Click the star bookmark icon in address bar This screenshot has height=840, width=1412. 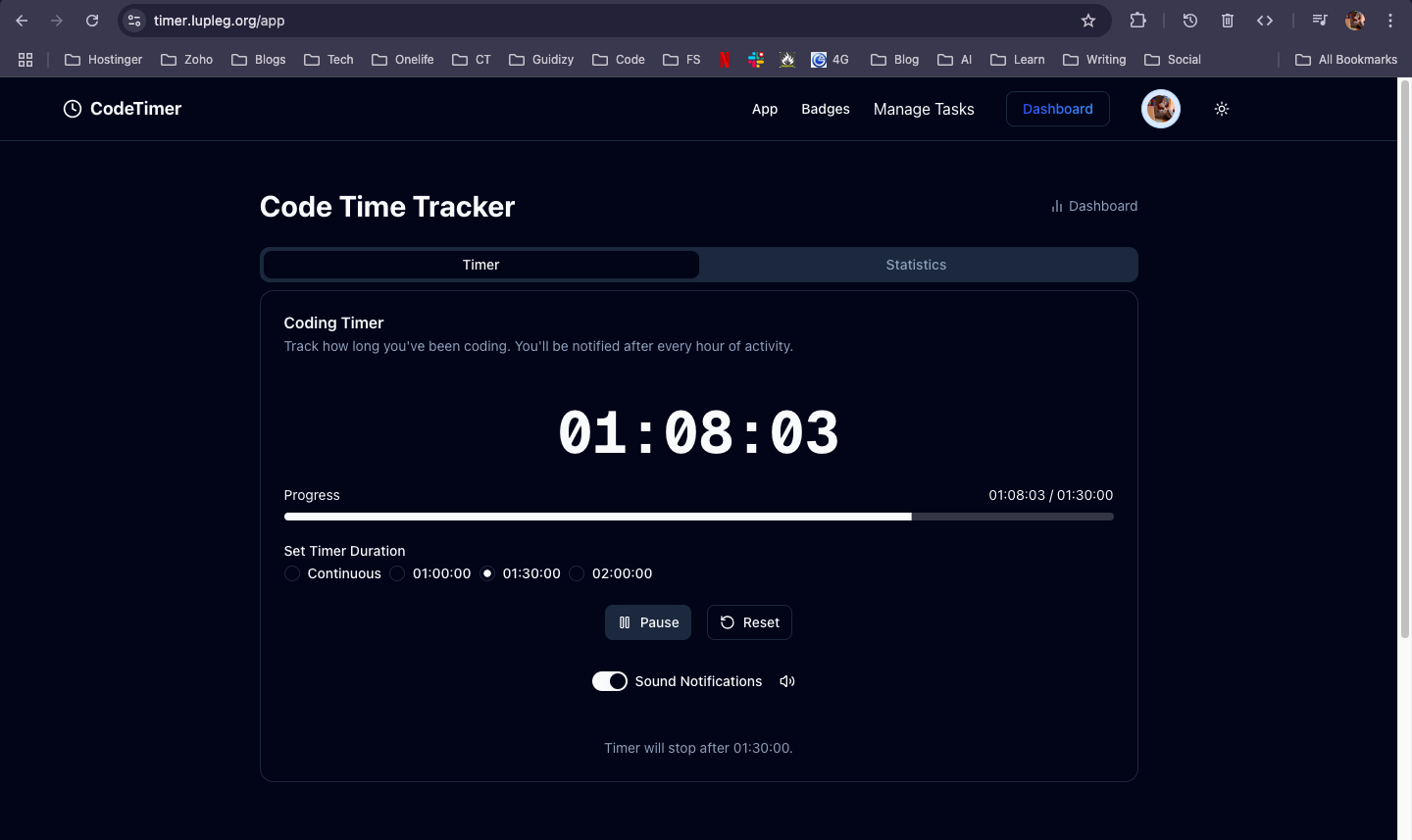pos(1088,20)
